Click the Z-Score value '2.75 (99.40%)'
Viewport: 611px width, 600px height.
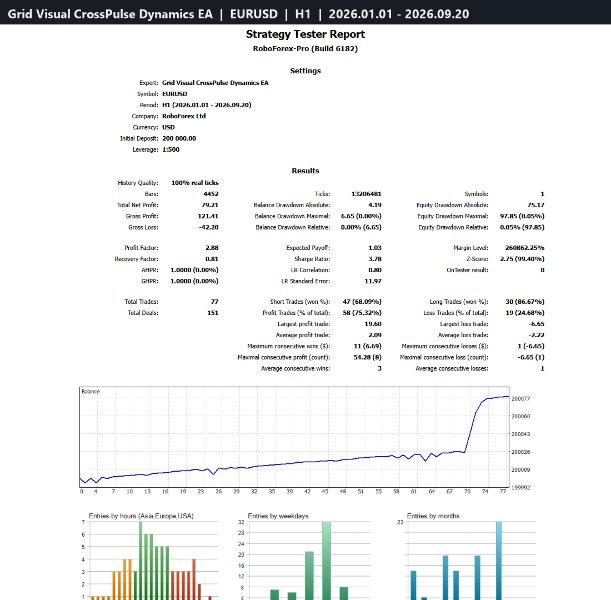pos(522,259)
